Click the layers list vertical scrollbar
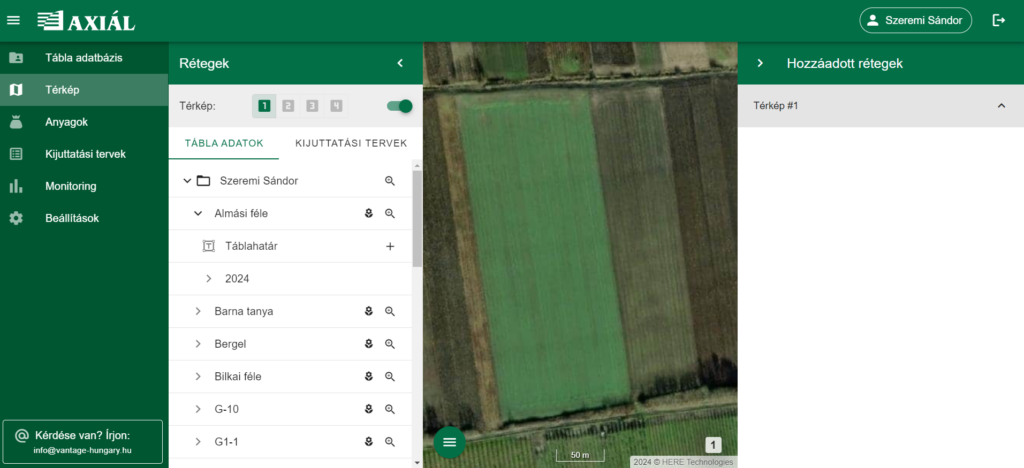The image size is (1024, 468). click(417, 220)
